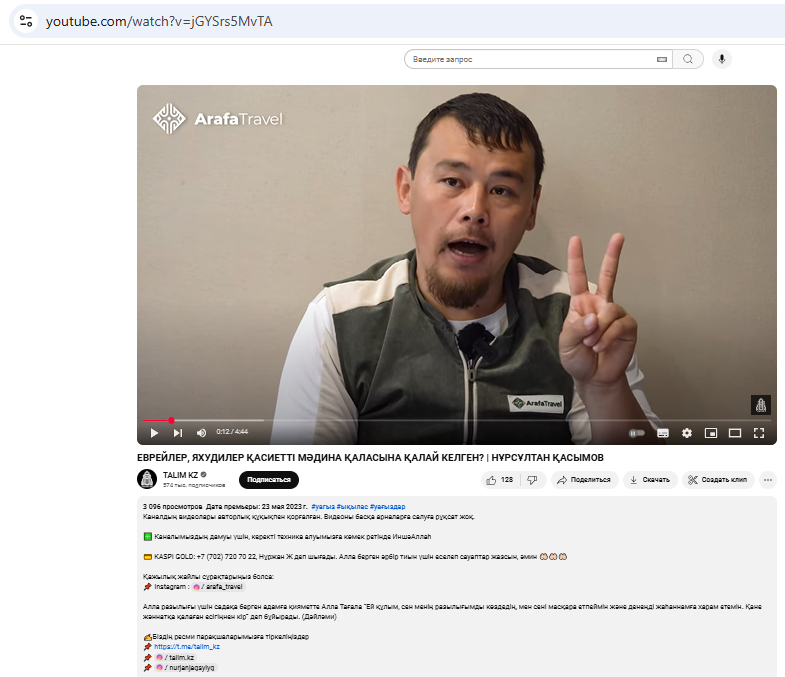Click the video progress bar
This screenshot has height=677, width=785.
[x=400, y=420]
